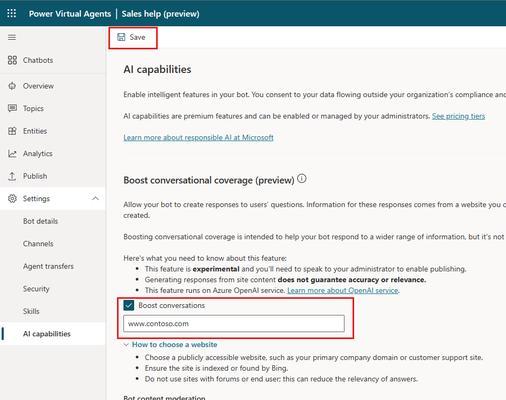
Task: Open the app launcher waffle icon
Action: tap(12, 13)
